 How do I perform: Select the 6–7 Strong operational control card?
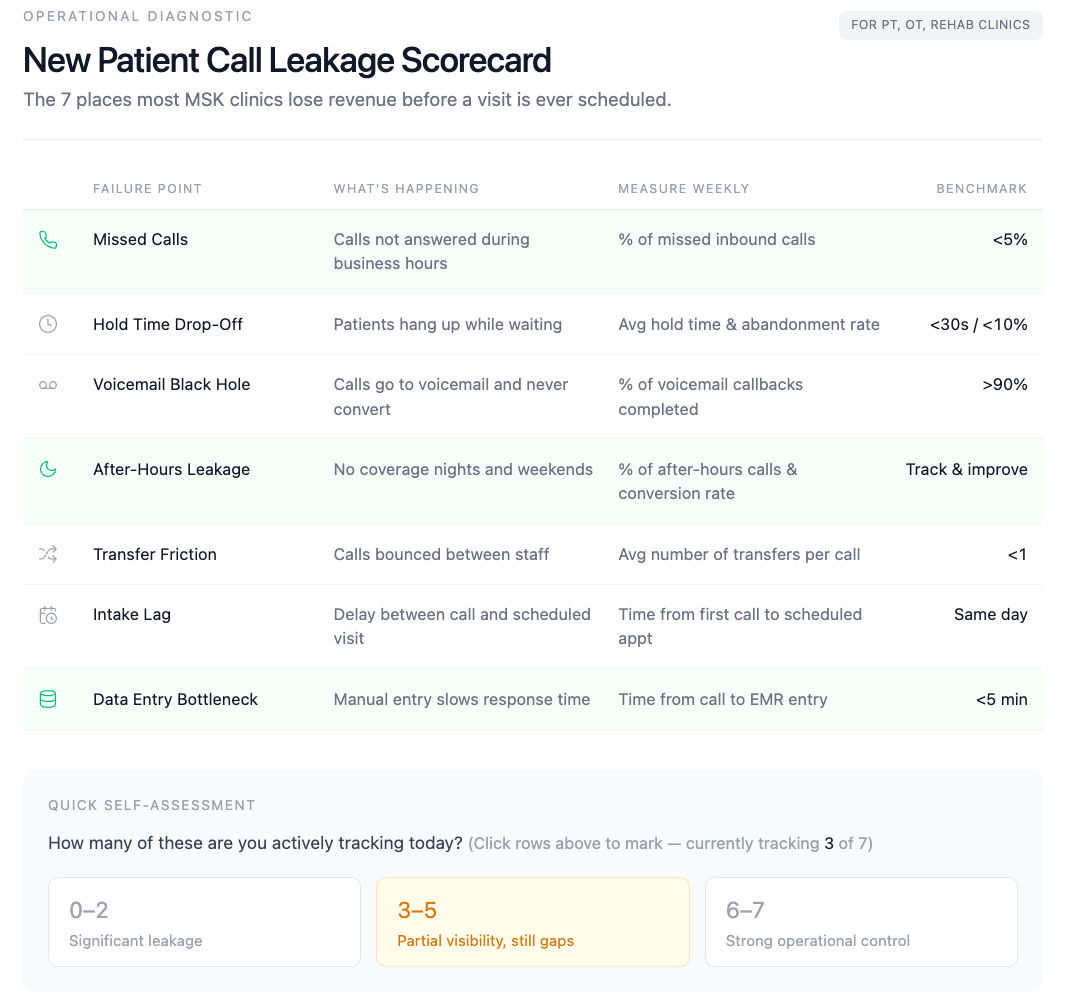pos(861,922)
